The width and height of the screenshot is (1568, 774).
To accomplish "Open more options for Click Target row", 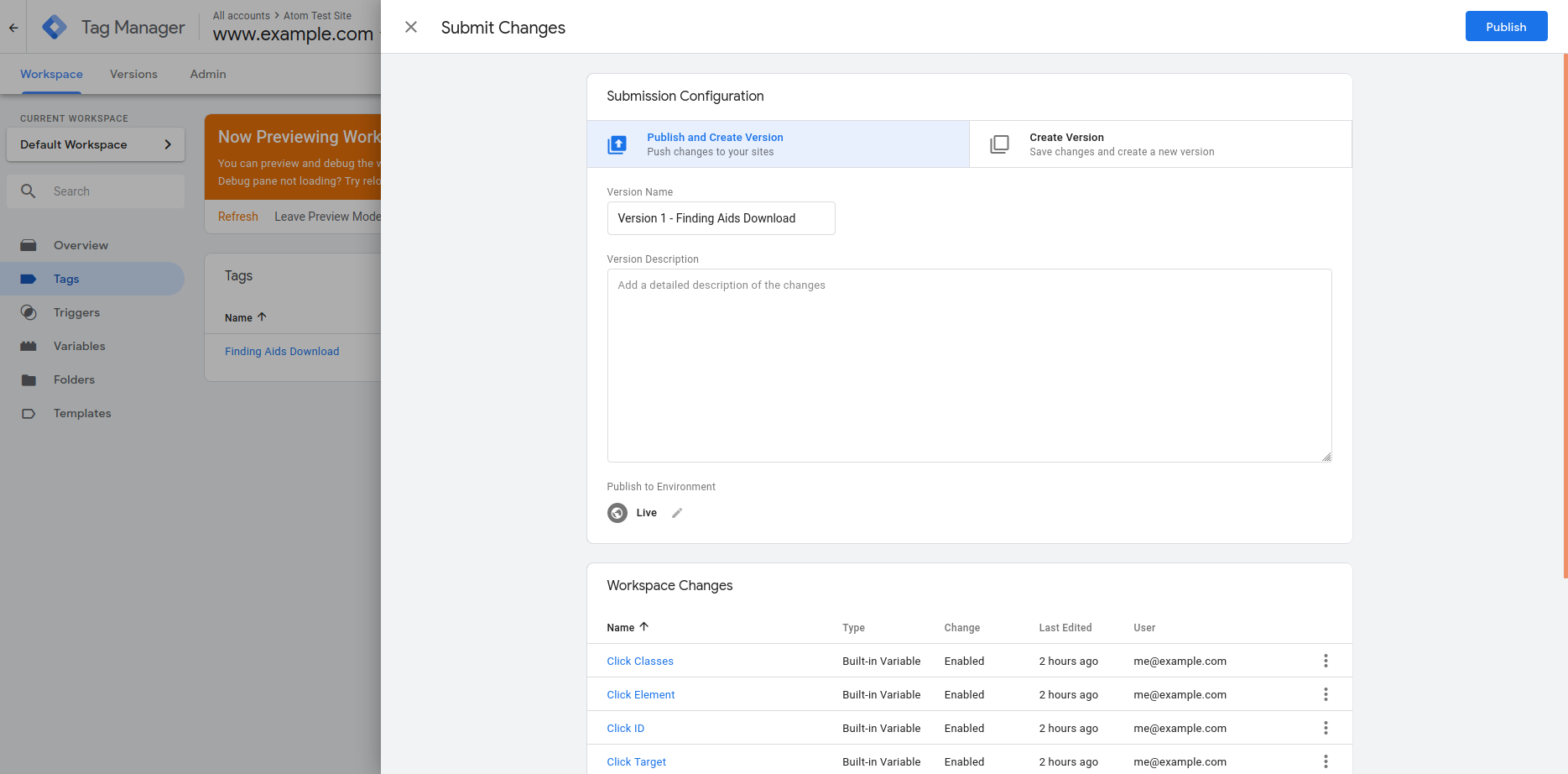I will tap(1326, 761).
